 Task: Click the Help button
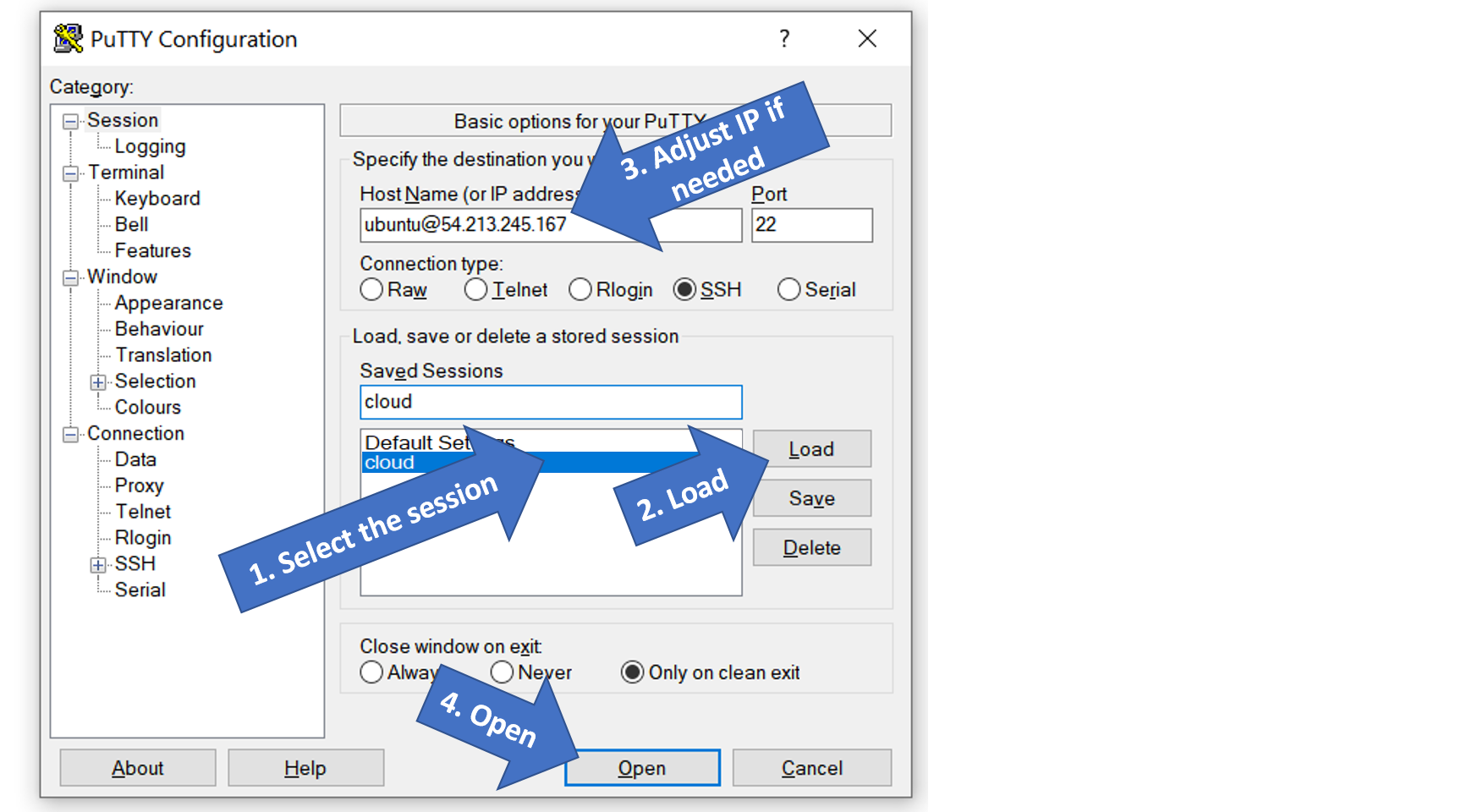coord(305,767)
